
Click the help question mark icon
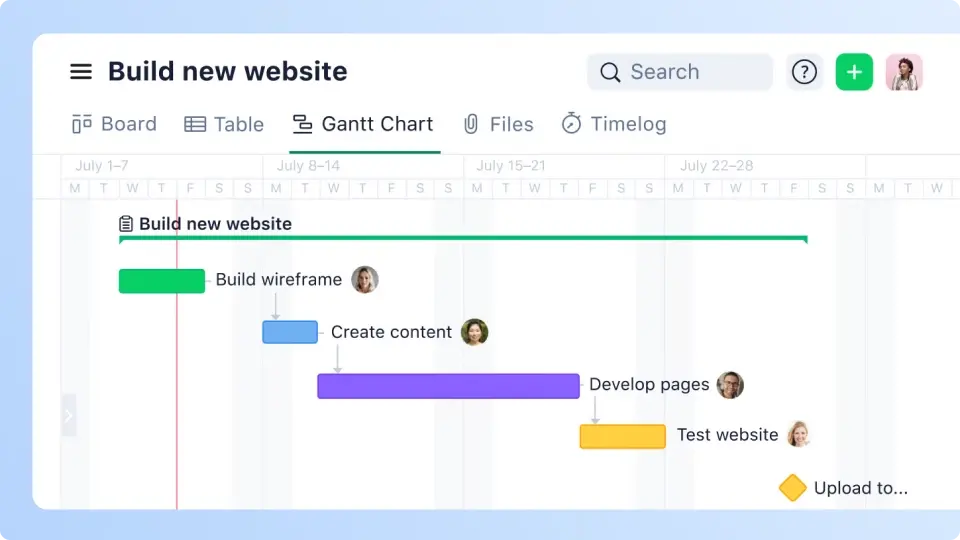[x=804, y=72]
